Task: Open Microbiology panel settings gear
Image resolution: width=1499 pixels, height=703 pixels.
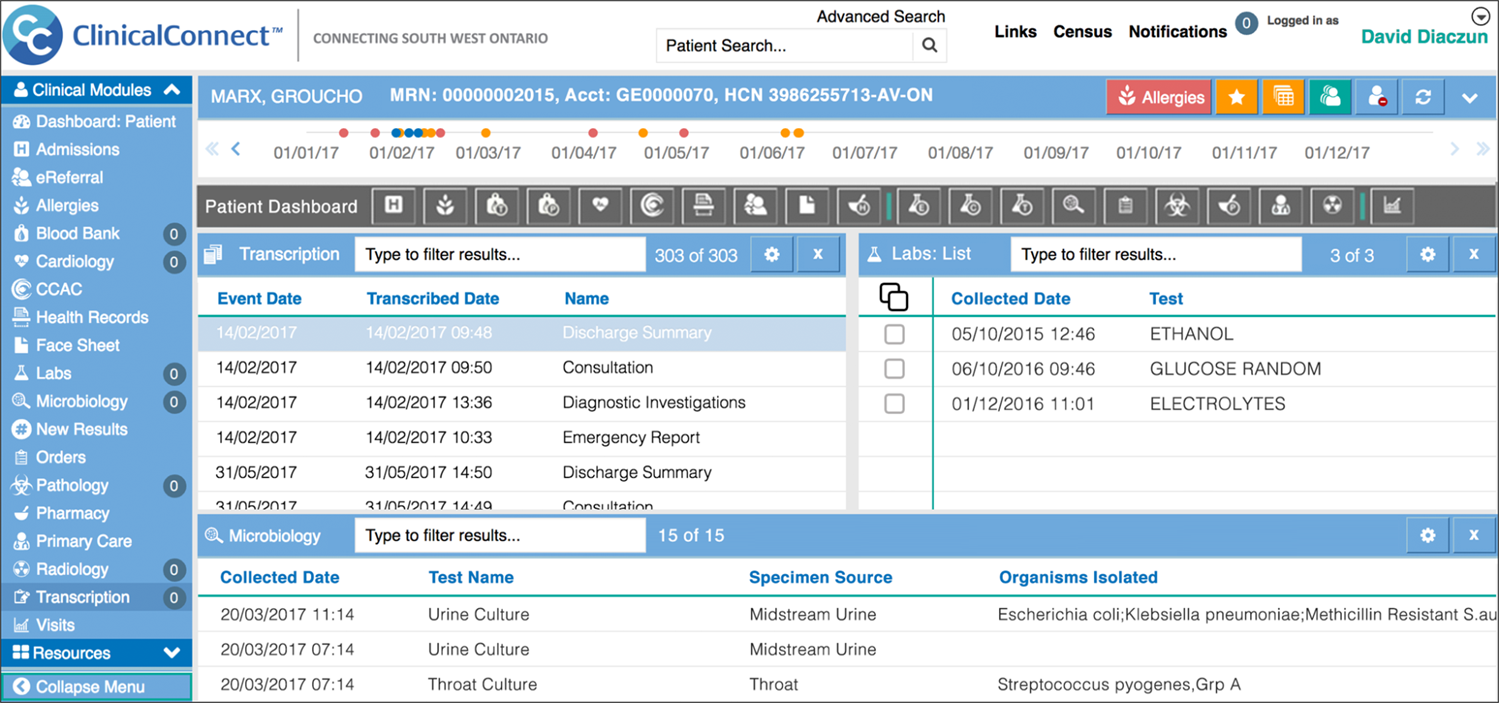Action: [1428, 535]
